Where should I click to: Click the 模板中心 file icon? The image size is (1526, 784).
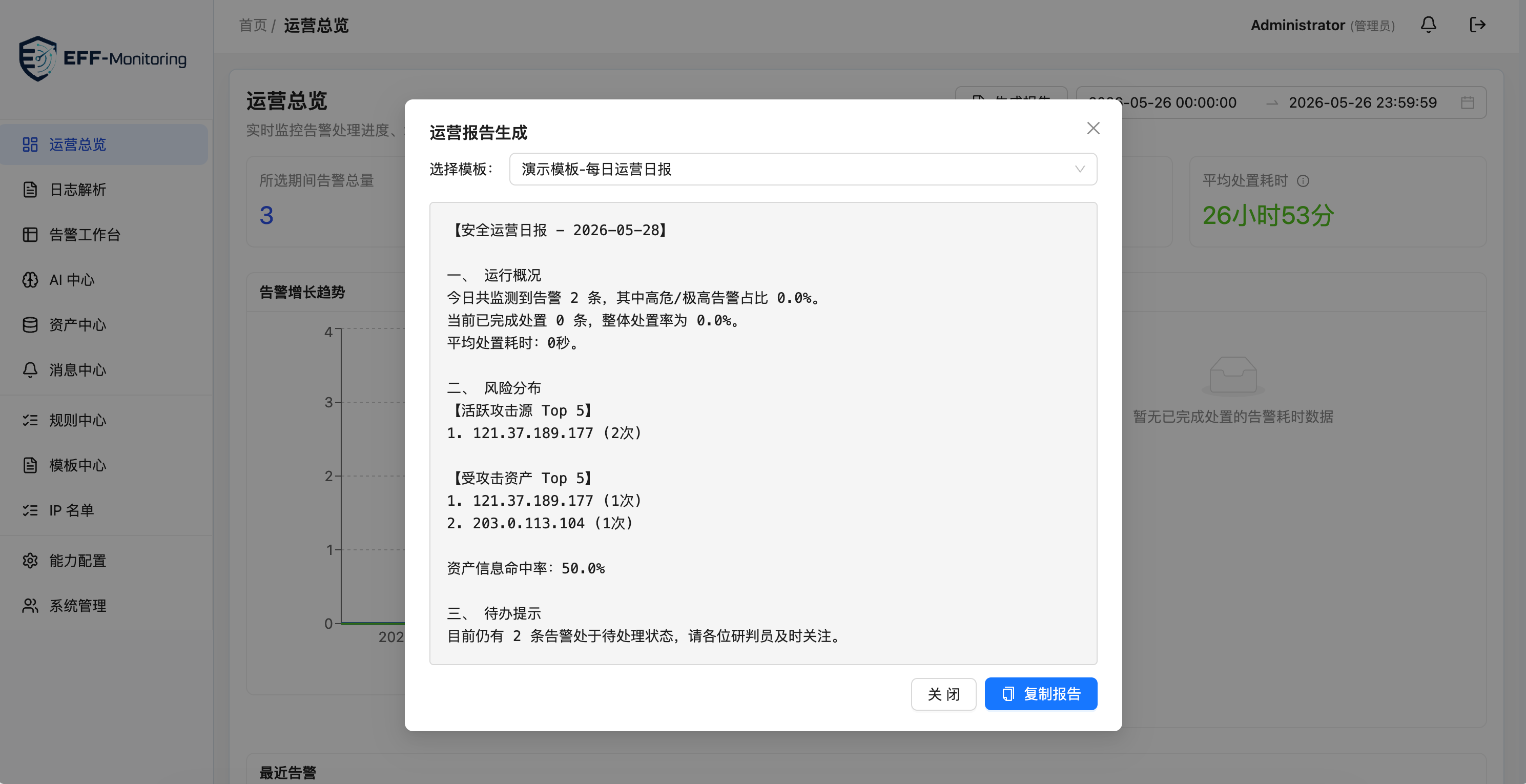click(x=30, y=465)
